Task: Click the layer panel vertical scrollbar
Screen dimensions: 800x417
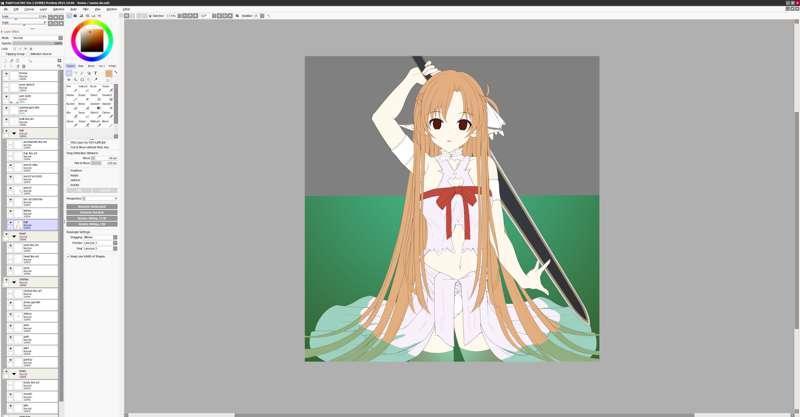Action: (61, 235)
